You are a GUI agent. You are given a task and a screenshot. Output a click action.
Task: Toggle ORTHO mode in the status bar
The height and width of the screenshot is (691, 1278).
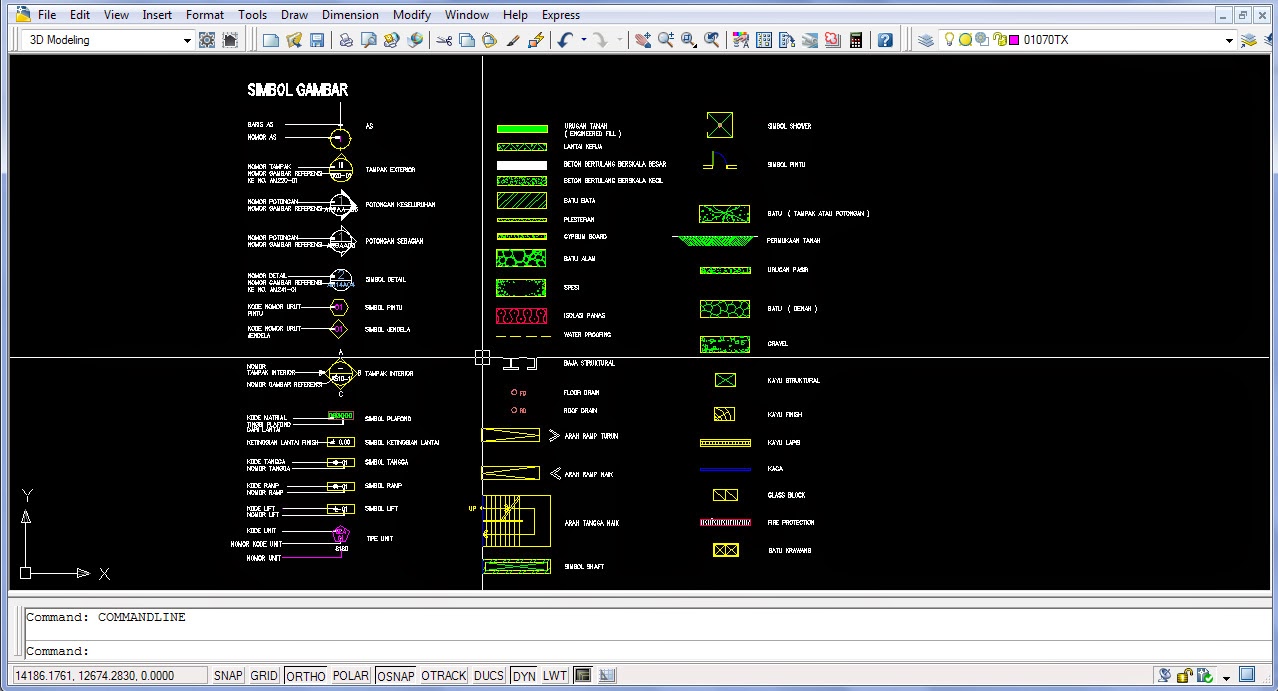(x=305, y=675)
